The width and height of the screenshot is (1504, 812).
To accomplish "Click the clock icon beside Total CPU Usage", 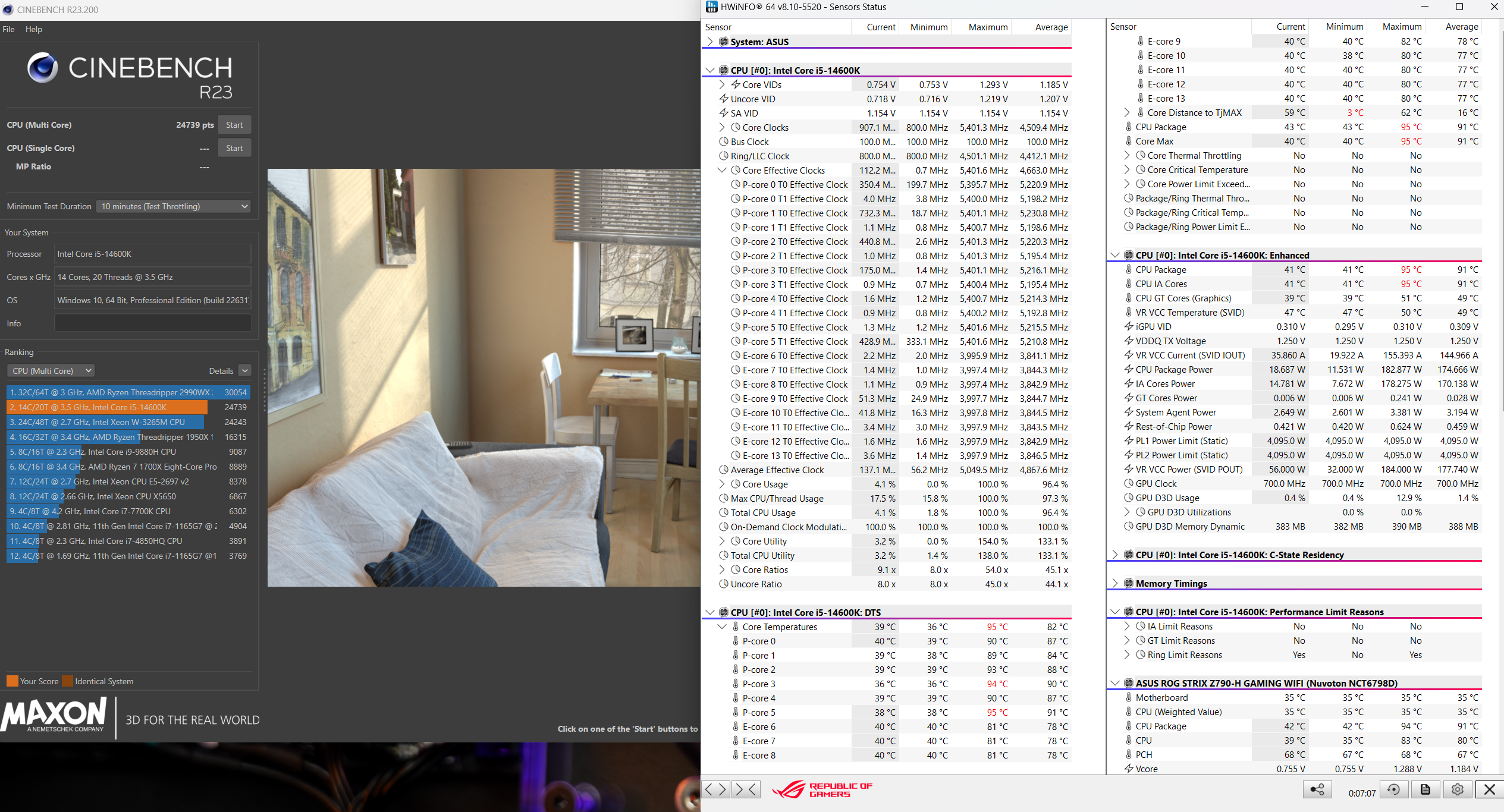I will click(x=724, y=512).
